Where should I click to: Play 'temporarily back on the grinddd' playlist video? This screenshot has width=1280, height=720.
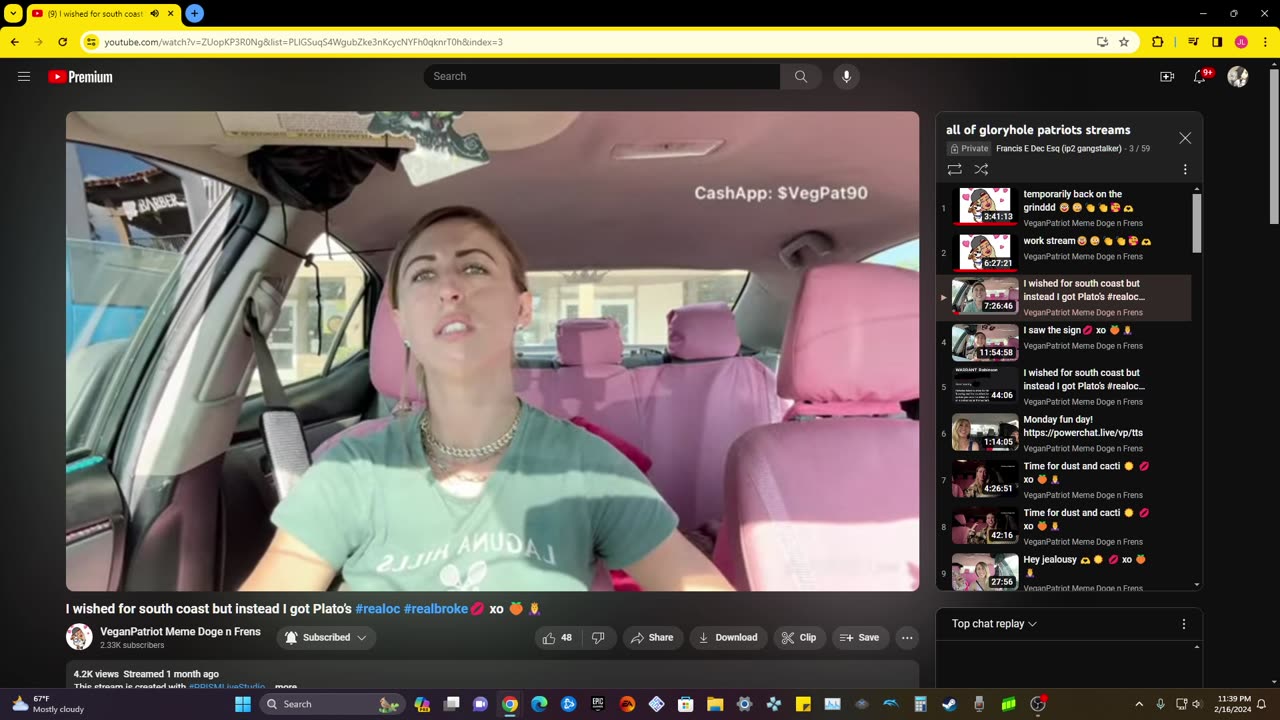coord(1064,208)
